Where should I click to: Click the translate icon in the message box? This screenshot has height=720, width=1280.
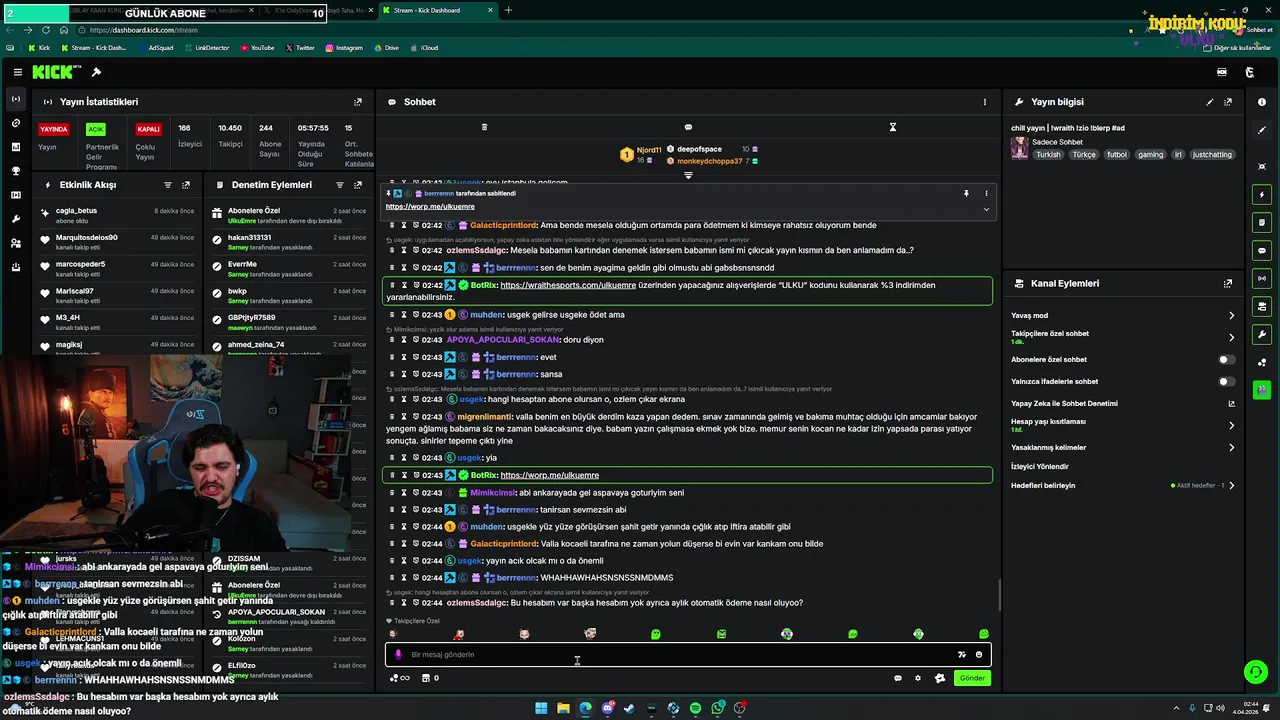click(962, 655)
